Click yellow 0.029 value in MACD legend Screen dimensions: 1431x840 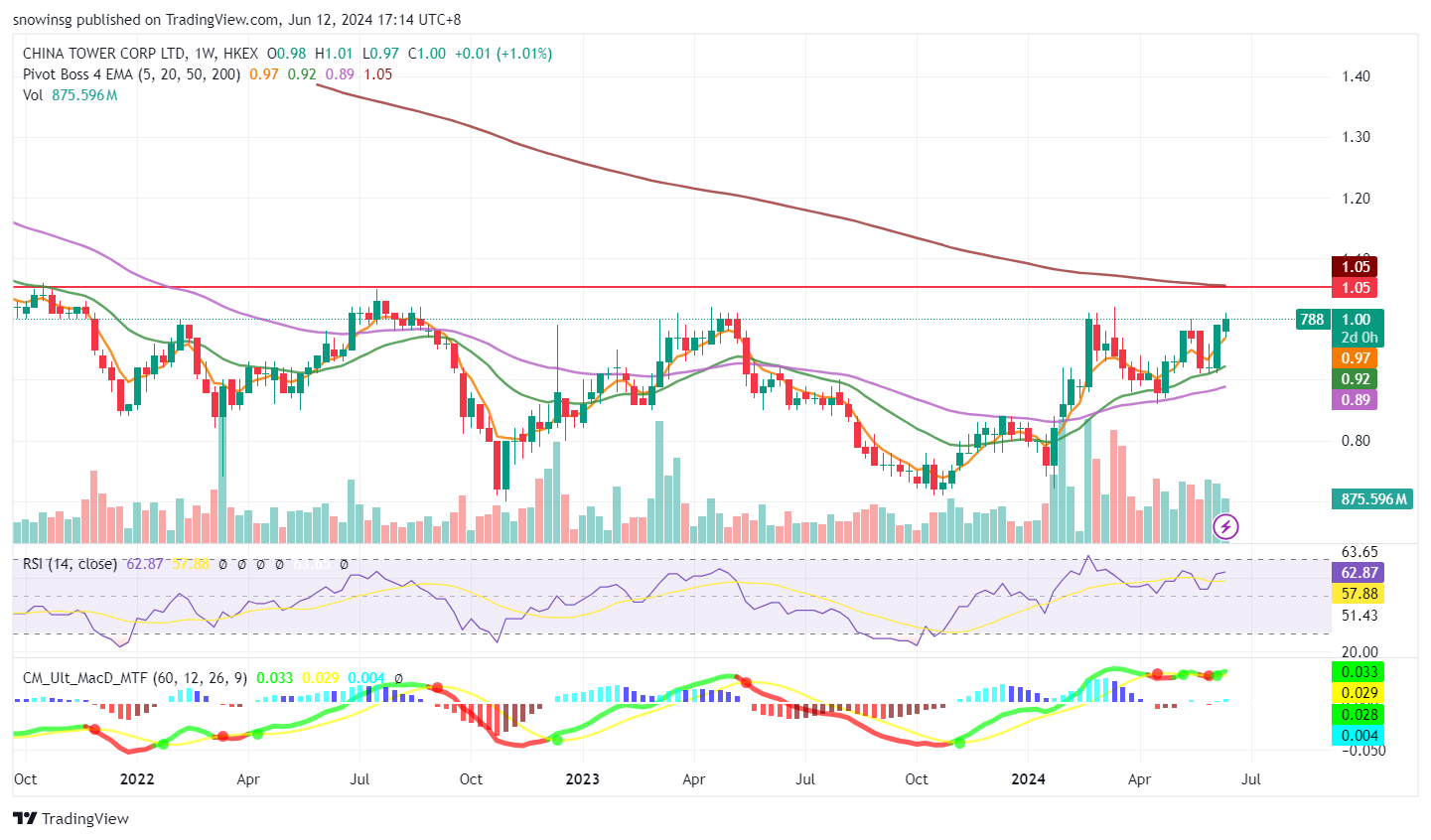coord(321,678)
